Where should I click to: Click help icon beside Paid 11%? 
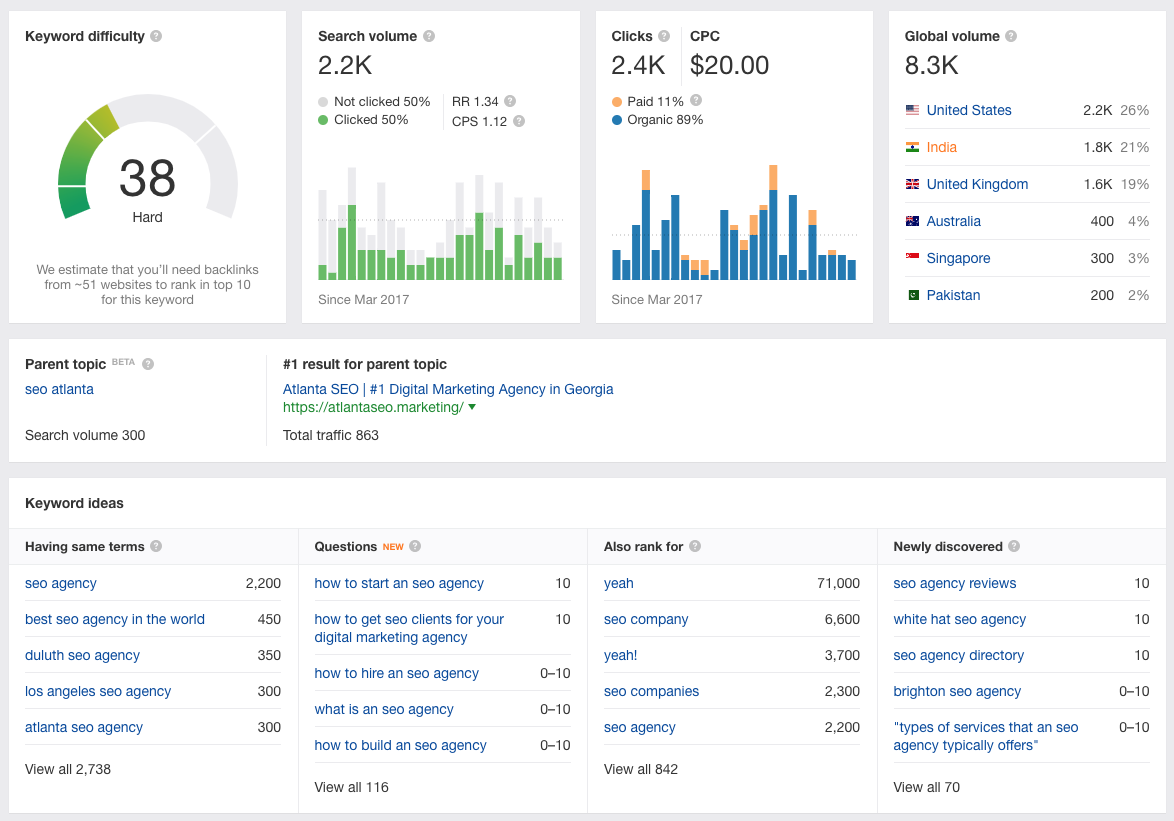coord(696,100)
